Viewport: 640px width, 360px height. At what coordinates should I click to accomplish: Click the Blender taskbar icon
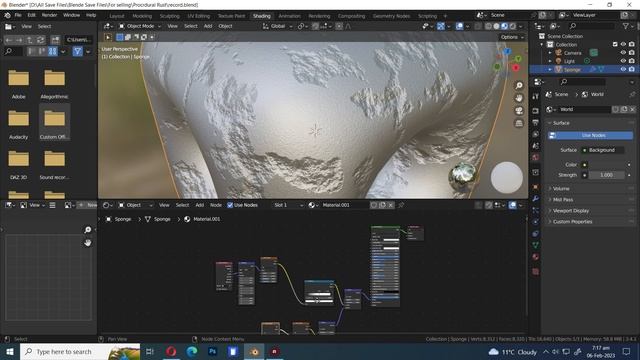(x=254, y=351)
